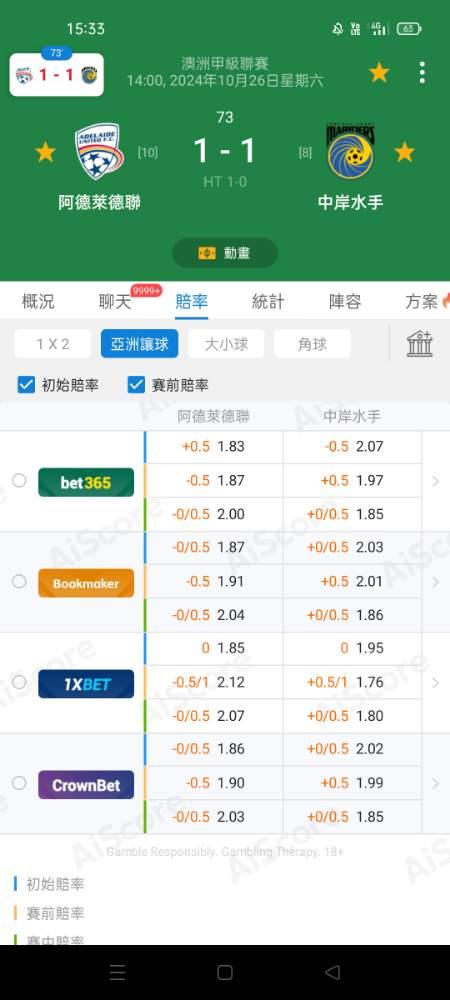Viewport: 450px width, 1000px height.
Task: Tap bet365 away pre-match odds 1.97
Action: [370, 480]
